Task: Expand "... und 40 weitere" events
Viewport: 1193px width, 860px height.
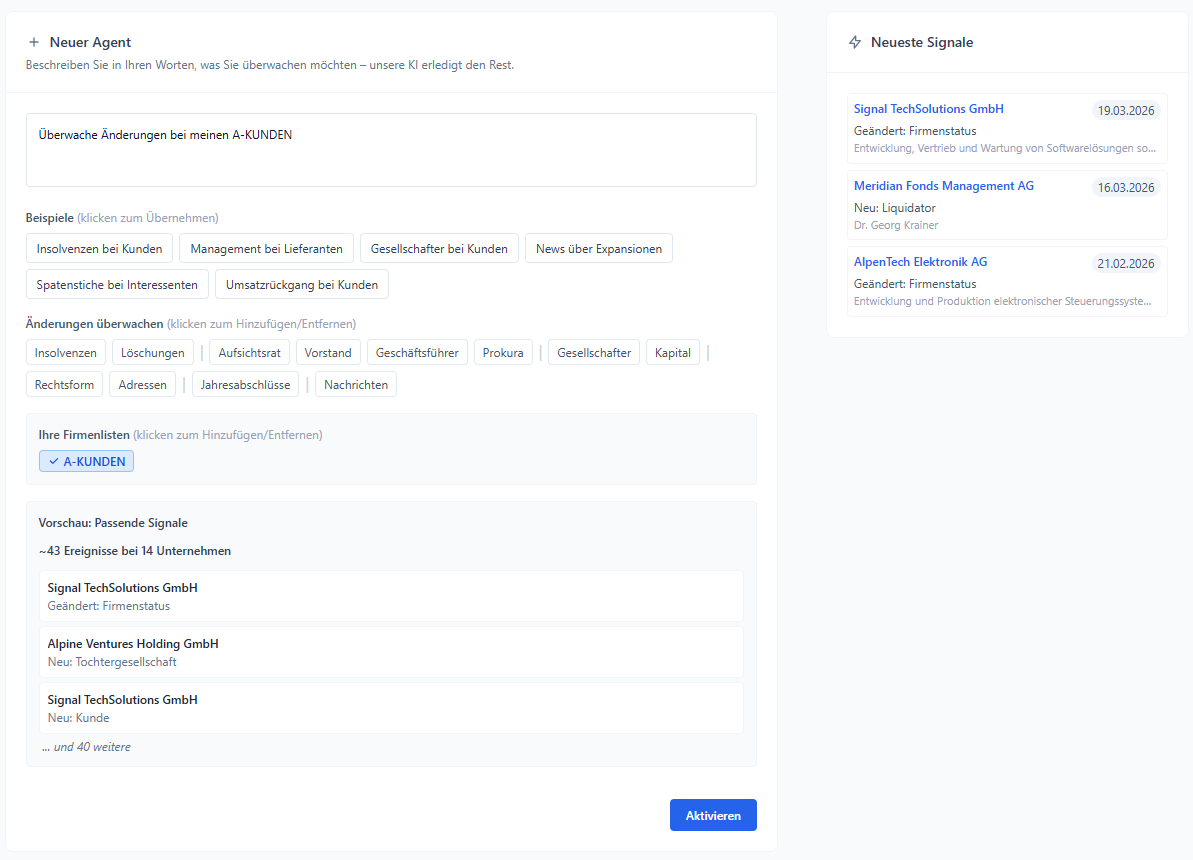Action: [86, 747]
